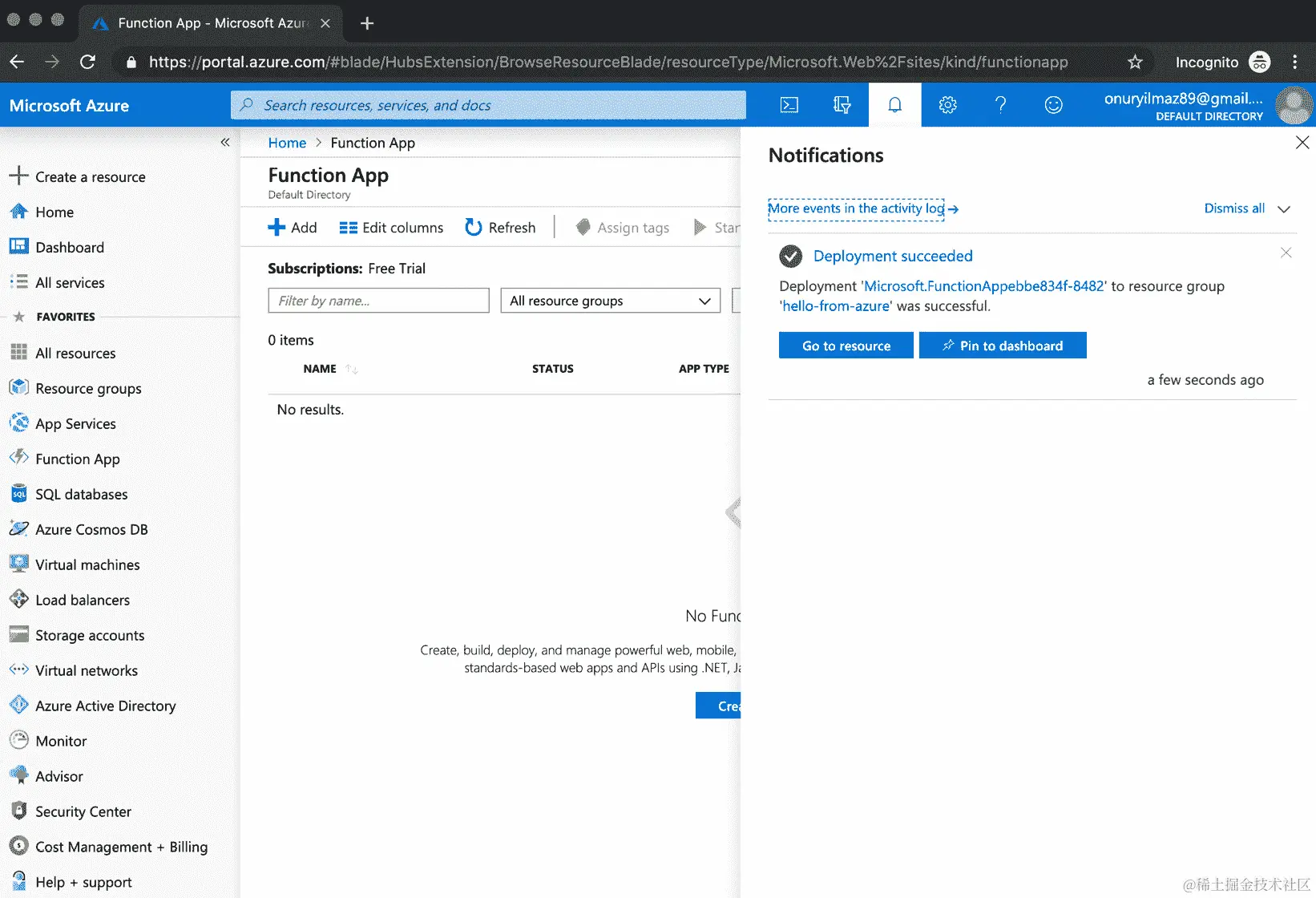Open Directory and subscription filter icon
Screen dimensions: 1316x898
click(842, 105)
